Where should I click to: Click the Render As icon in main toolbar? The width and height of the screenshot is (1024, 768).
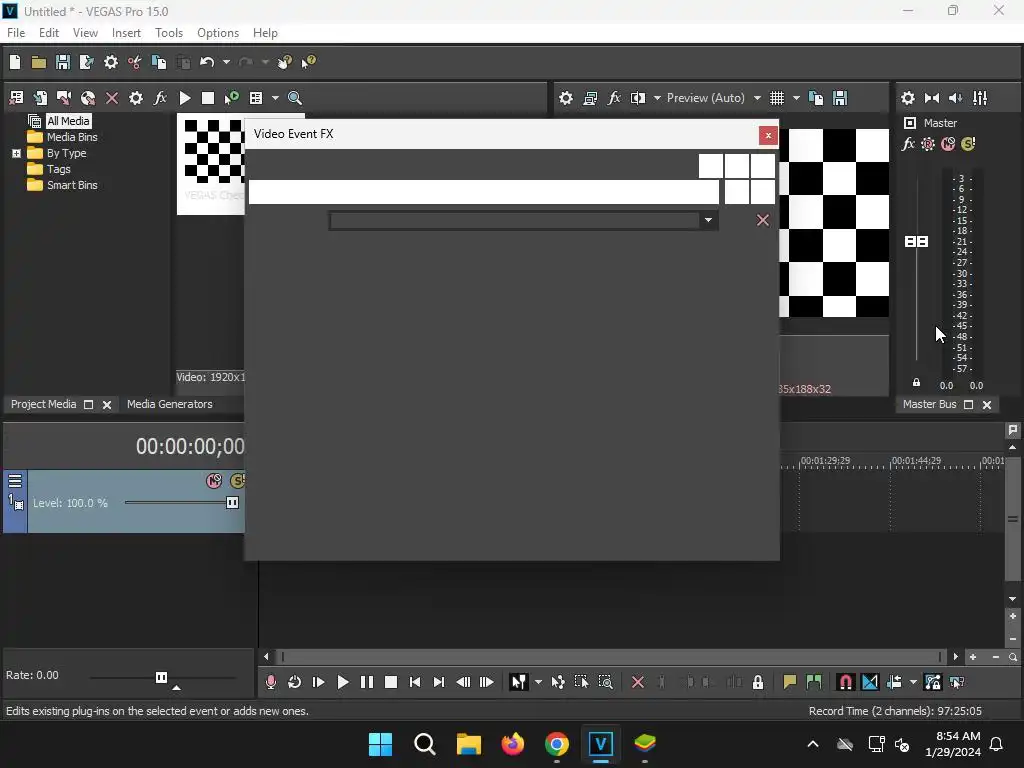(x=86, y=62)
